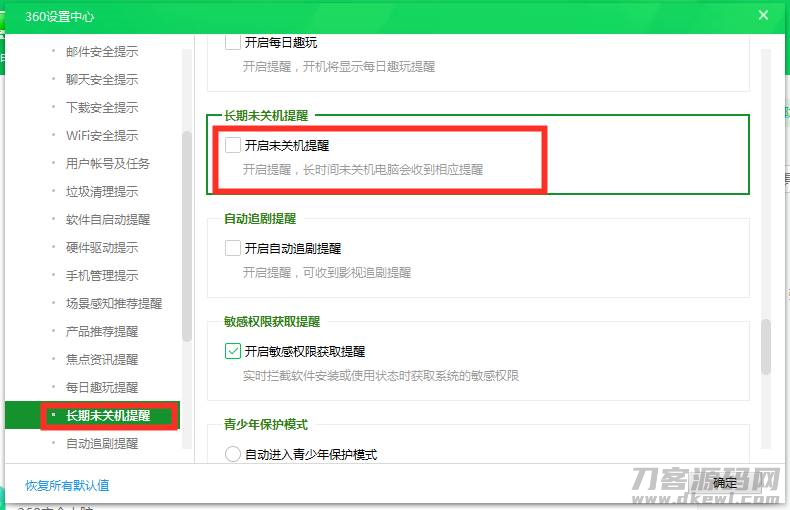Viewport: 790px width, 510px height.
Task: Click description 实时拦截软件安装或使用状态时获取系统的敏感权限
Action: pyautogui.click(x=381, y=375)
